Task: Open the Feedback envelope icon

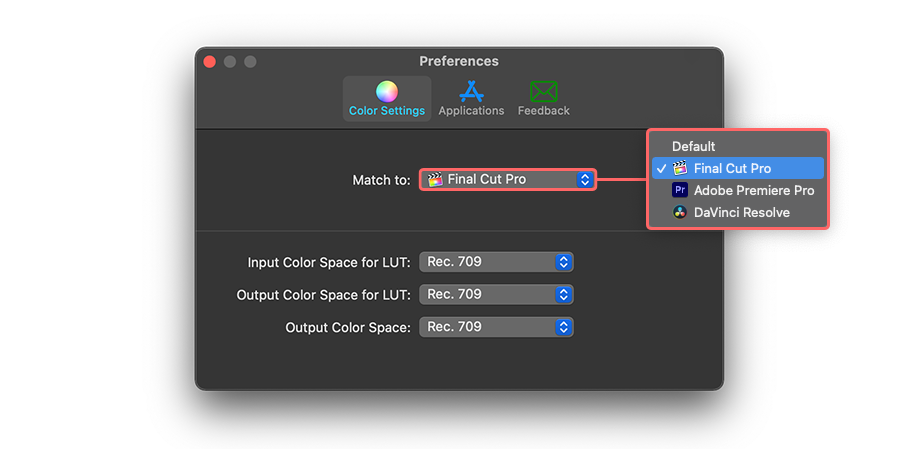Action: pyautogui.click(x=544, y=92)
